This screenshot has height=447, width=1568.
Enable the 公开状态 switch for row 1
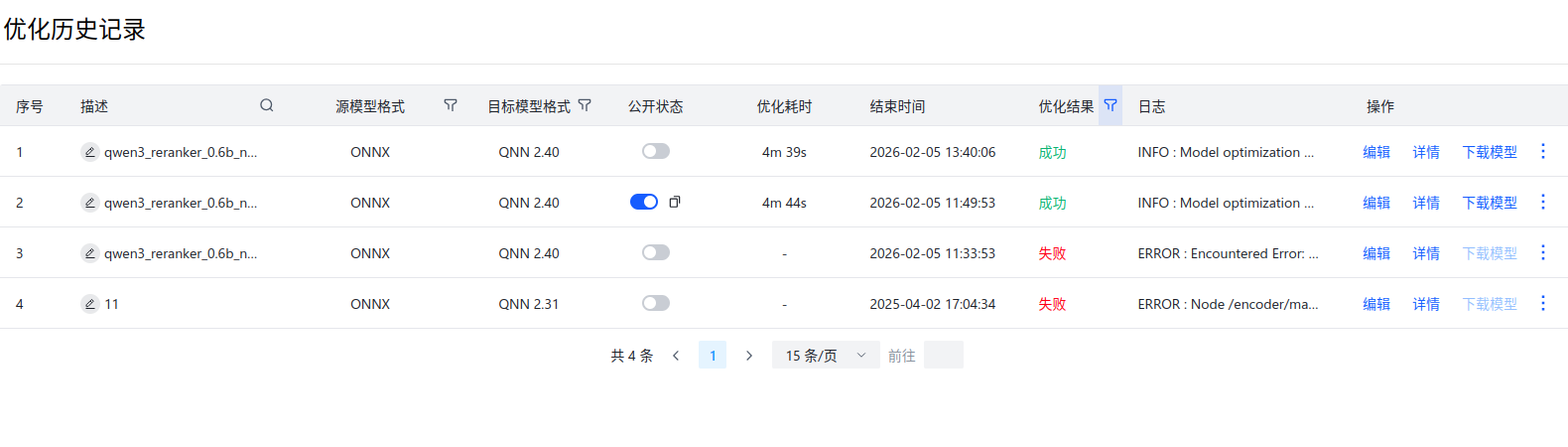[655, 151]
